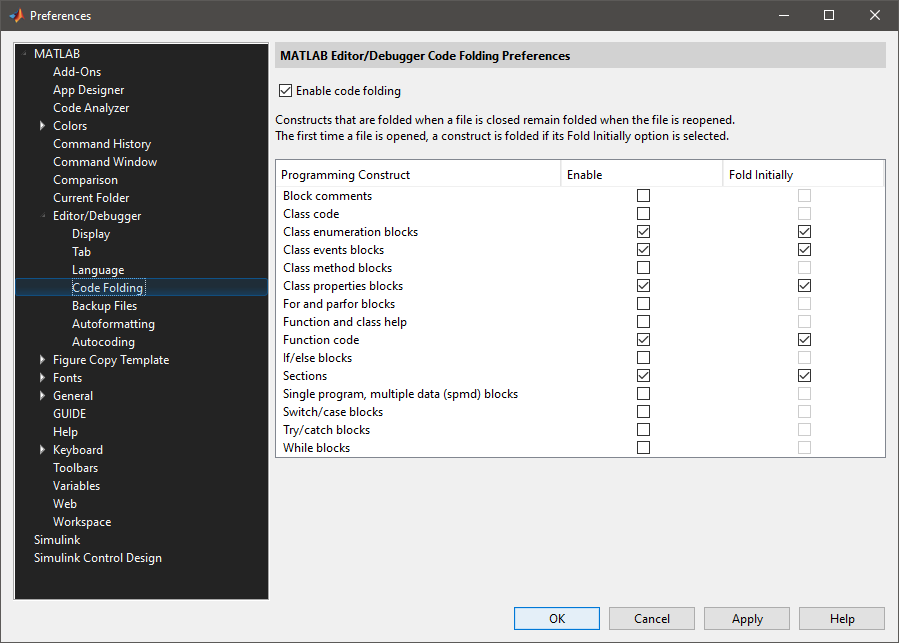The image size is (899, 643).
Task: Open Language preferences
Action: coord(98,270)
